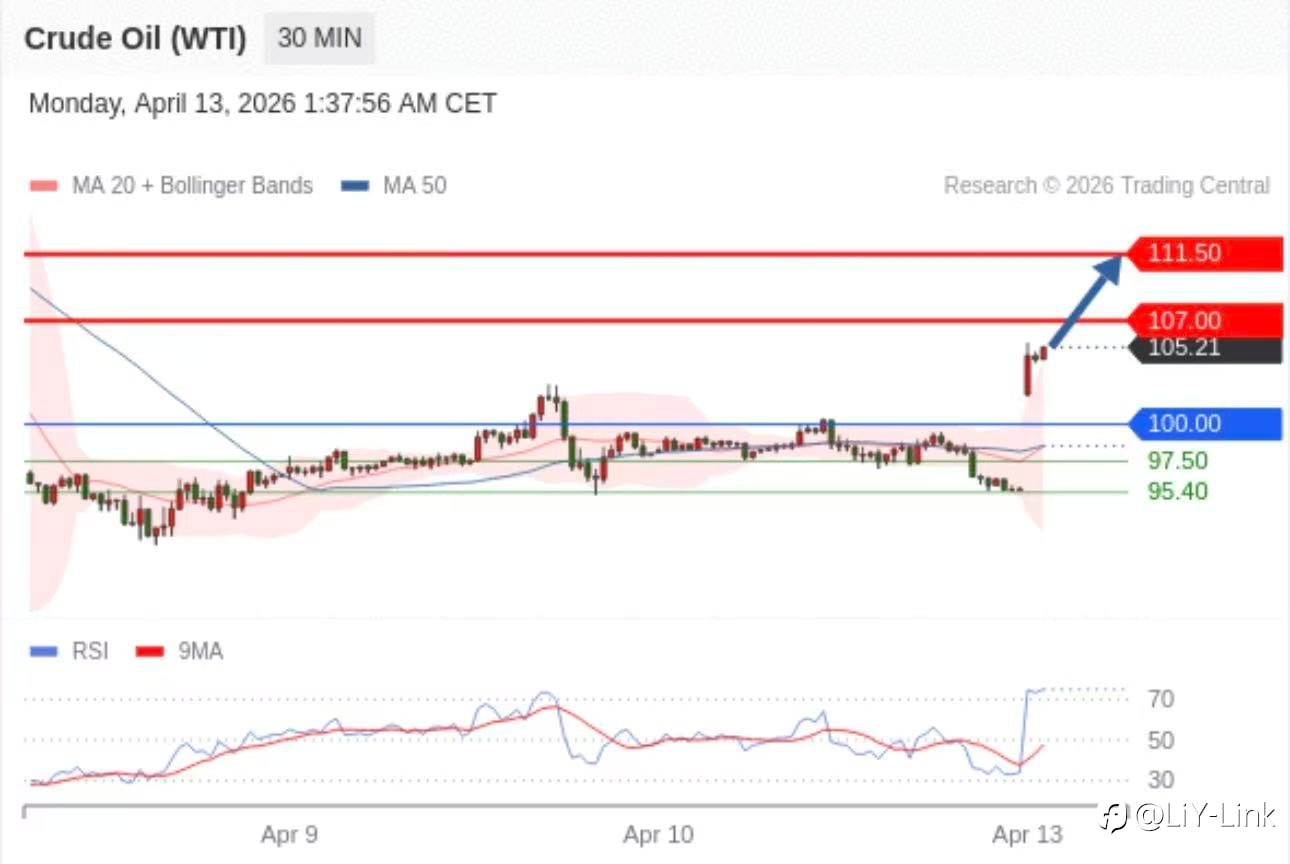Click the 105.21 current price tag

point(1205,348)
